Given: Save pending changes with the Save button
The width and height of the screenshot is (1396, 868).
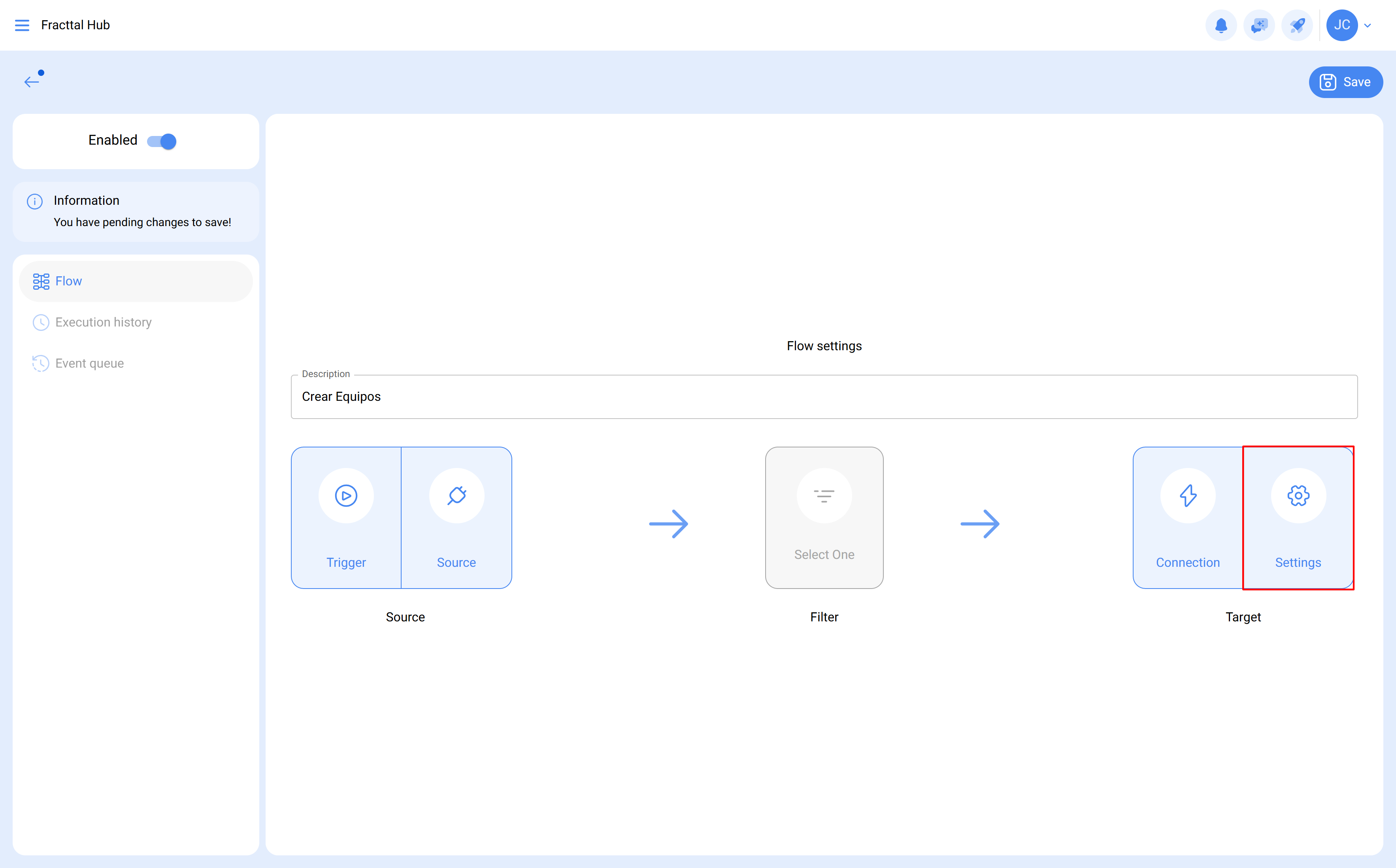Looking at the screenshot, I should [1345, 81].
